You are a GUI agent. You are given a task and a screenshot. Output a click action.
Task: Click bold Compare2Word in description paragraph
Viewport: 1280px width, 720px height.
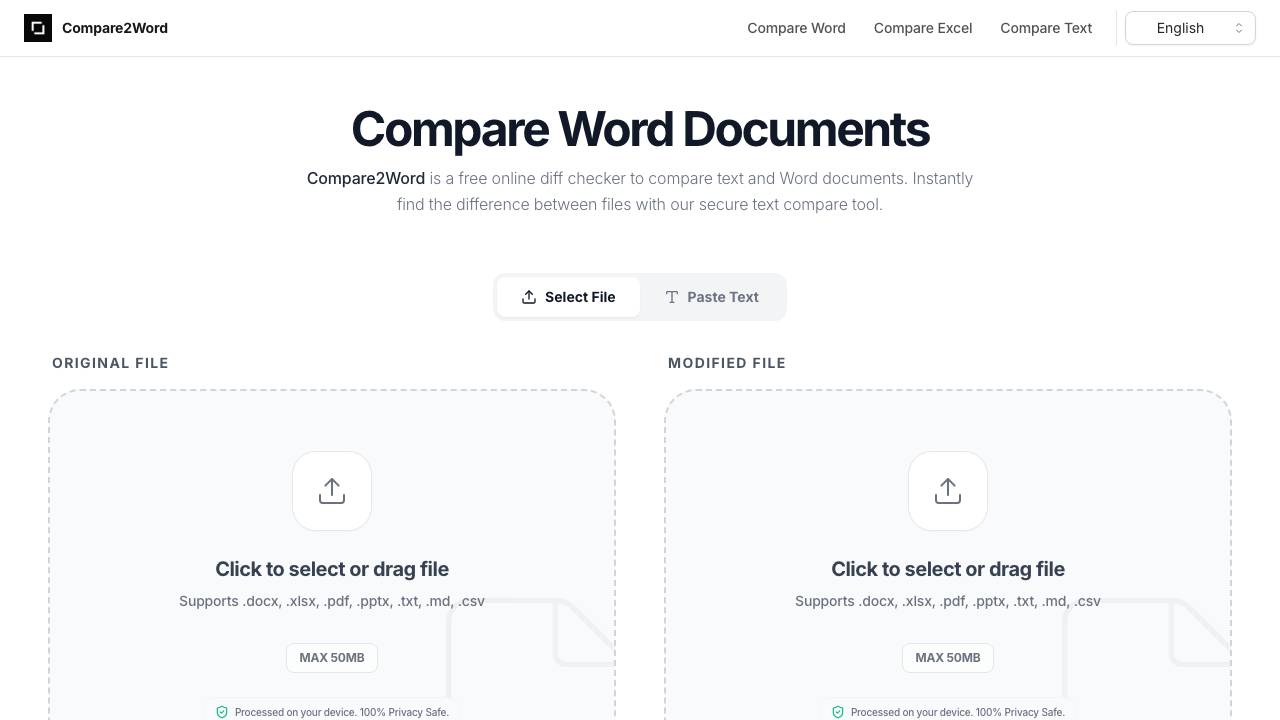pos(366,178)
